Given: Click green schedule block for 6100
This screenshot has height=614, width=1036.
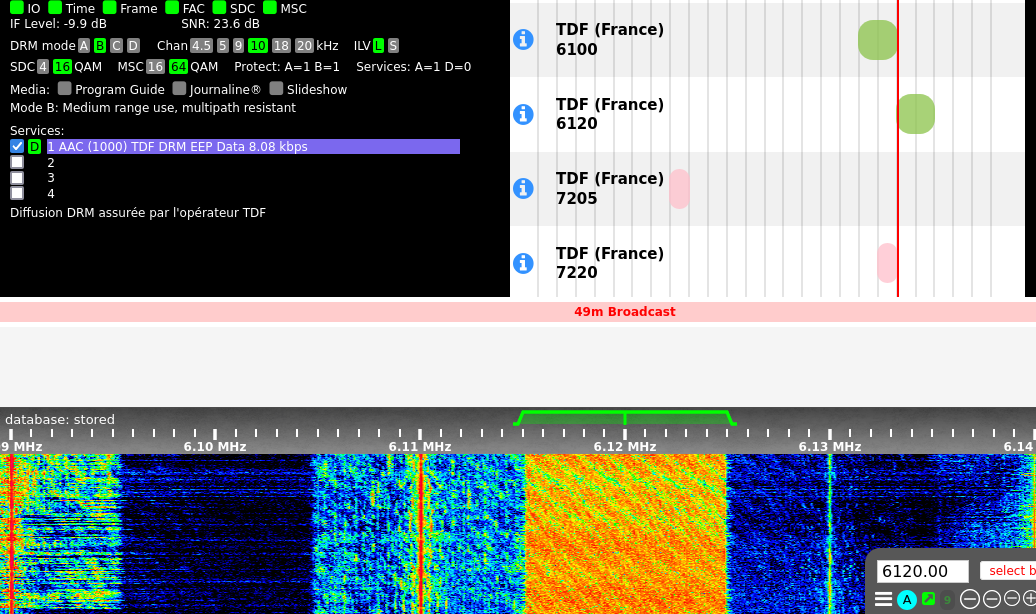Looking at the screenshot, I should (877, 40).
